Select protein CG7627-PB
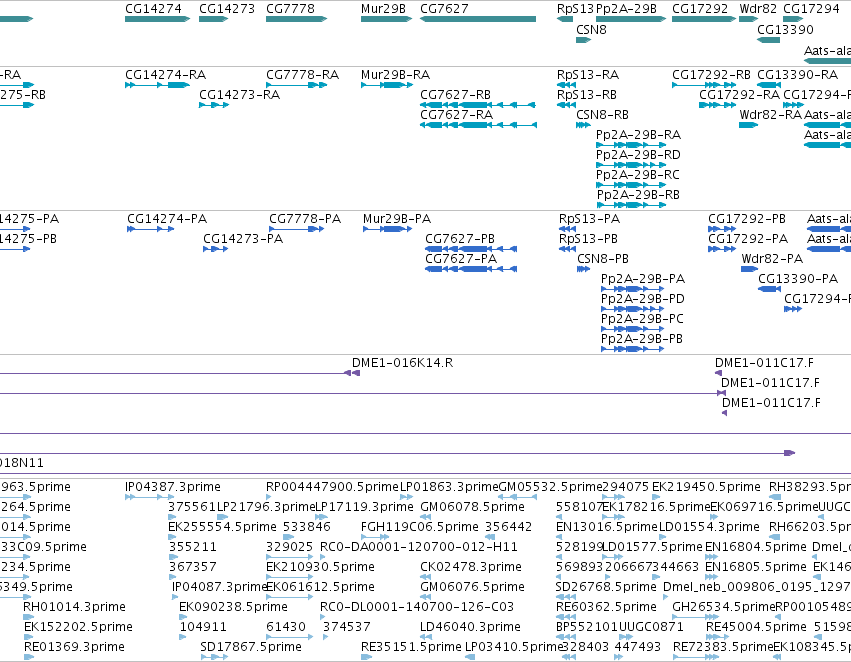Screen dimensions: 851x662 pyautogui.click(x=471, y=249)
